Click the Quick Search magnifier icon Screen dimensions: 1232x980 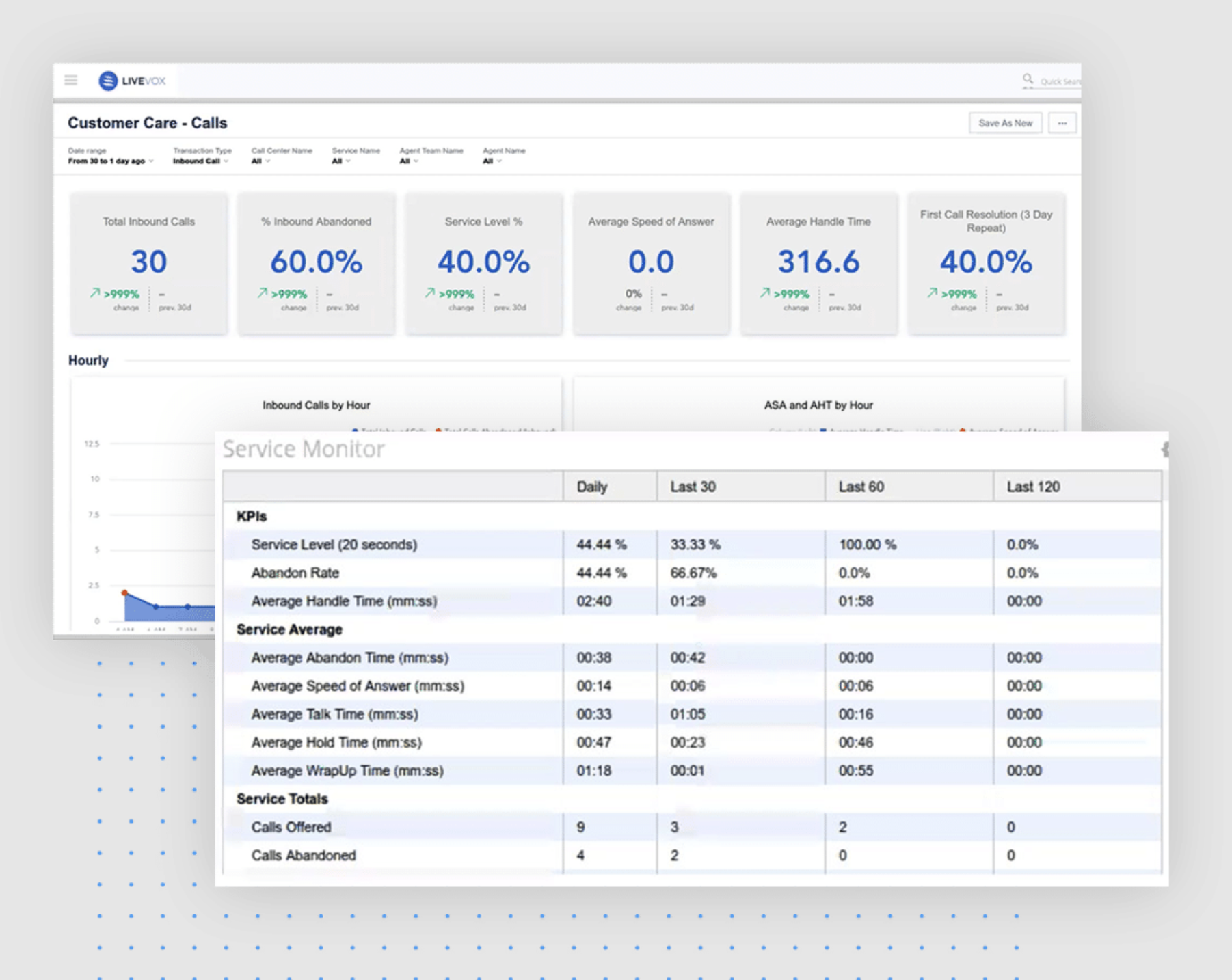point(1028,80)
